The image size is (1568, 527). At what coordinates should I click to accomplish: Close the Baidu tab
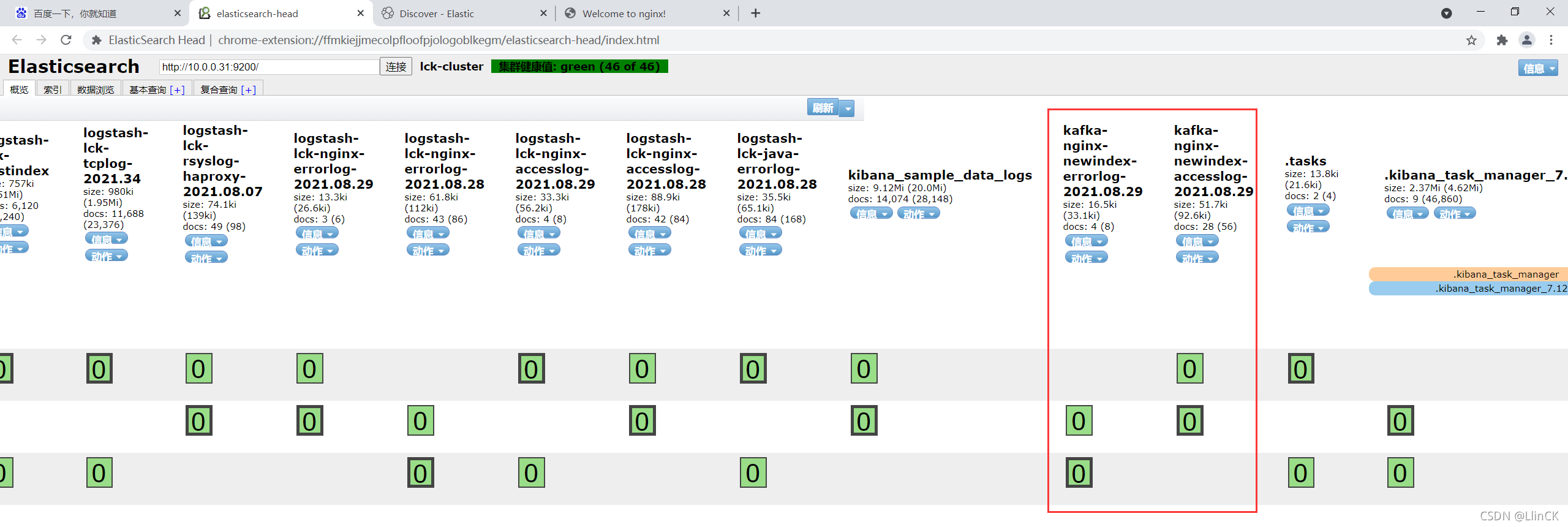(x=178, y=13)
